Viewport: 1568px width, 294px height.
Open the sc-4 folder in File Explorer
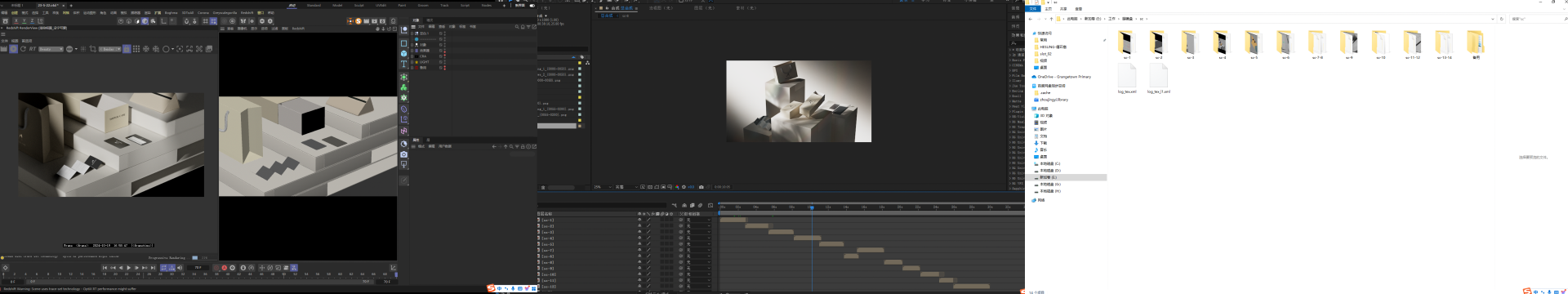click(x=1222, y=44)
